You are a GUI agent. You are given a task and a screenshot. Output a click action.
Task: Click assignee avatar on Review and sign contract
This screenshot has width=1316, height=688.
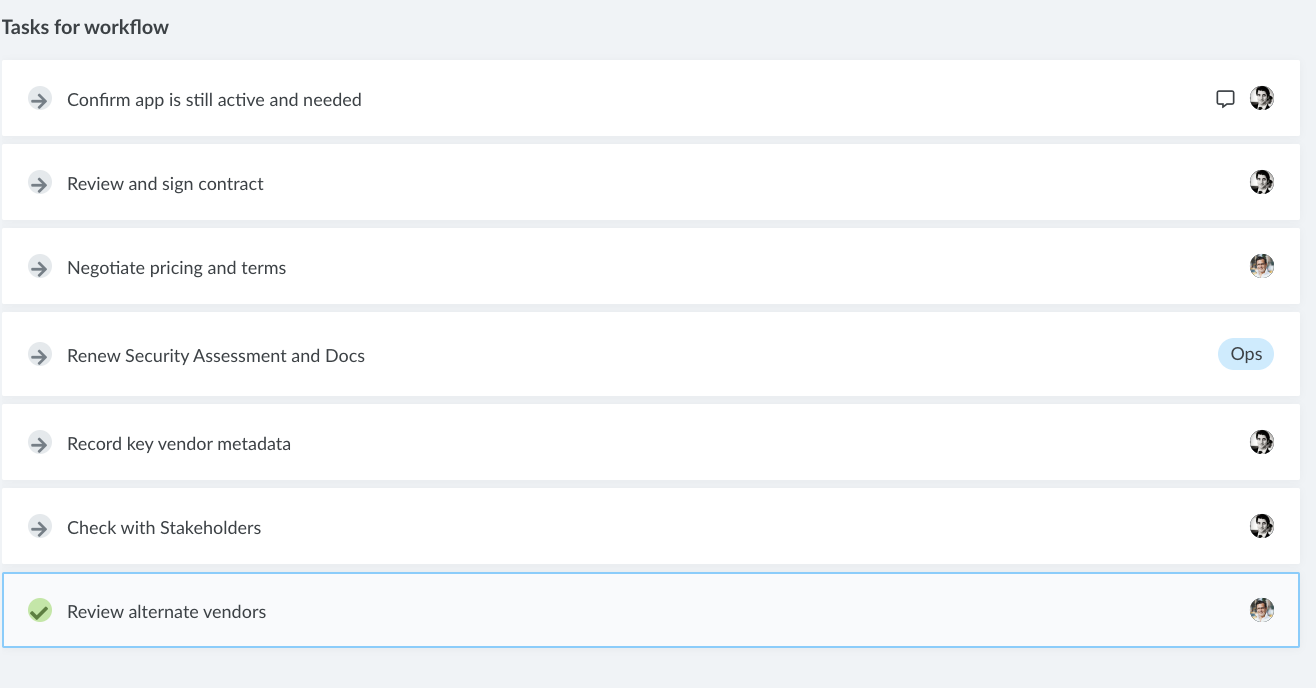point(1261,182)
